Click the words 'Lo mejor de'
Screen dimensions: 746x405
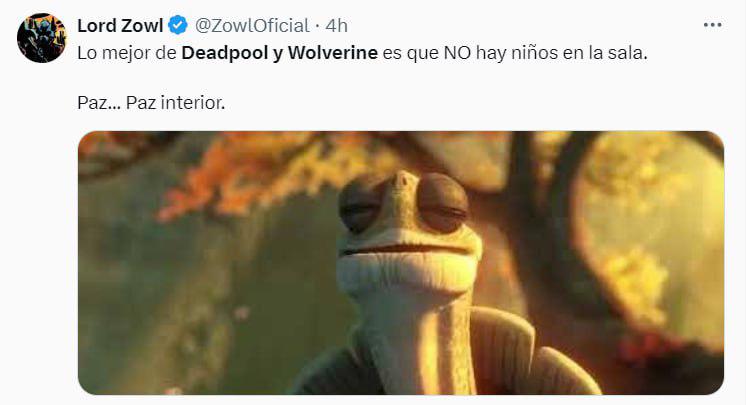[x=127, y=53]
